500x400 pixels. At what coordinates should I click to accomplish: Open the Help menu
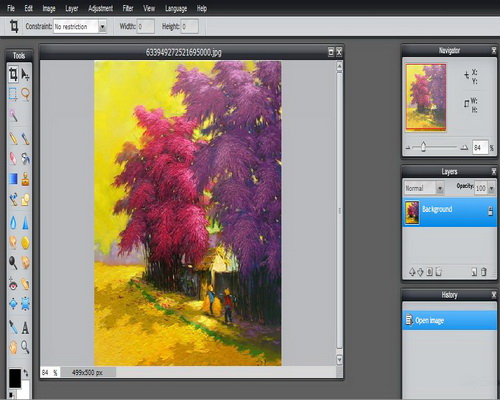click(x=202, y=8)
